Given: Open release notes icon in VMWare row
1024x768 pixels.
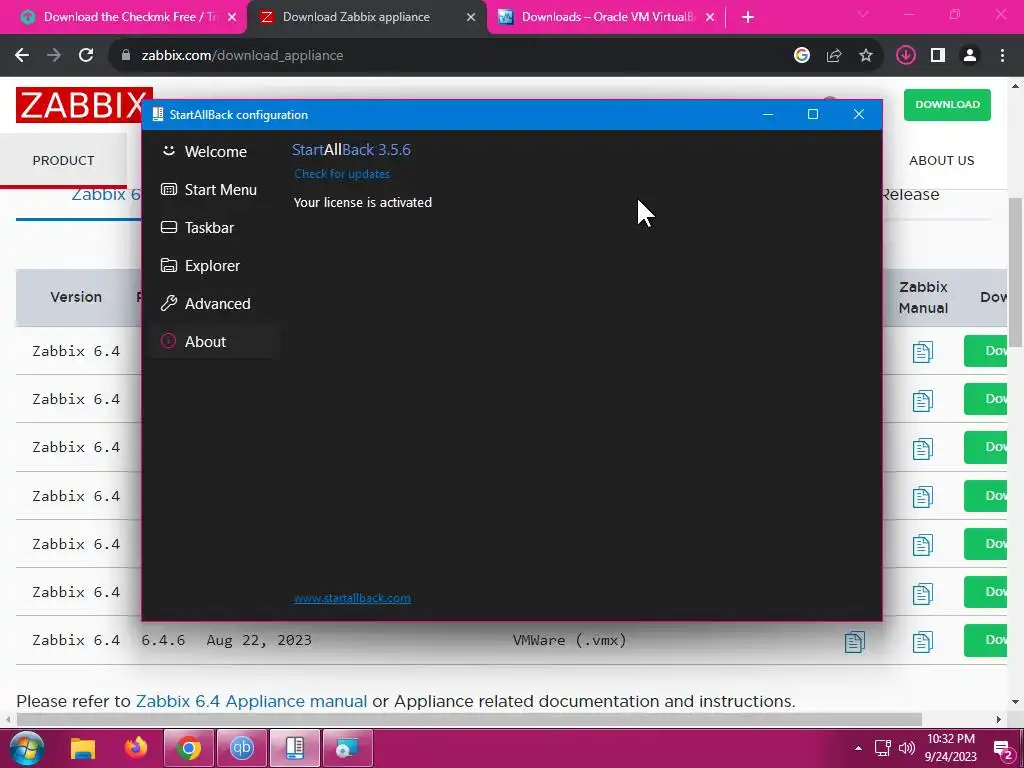Looking at the screenshot, I should 854,641.
